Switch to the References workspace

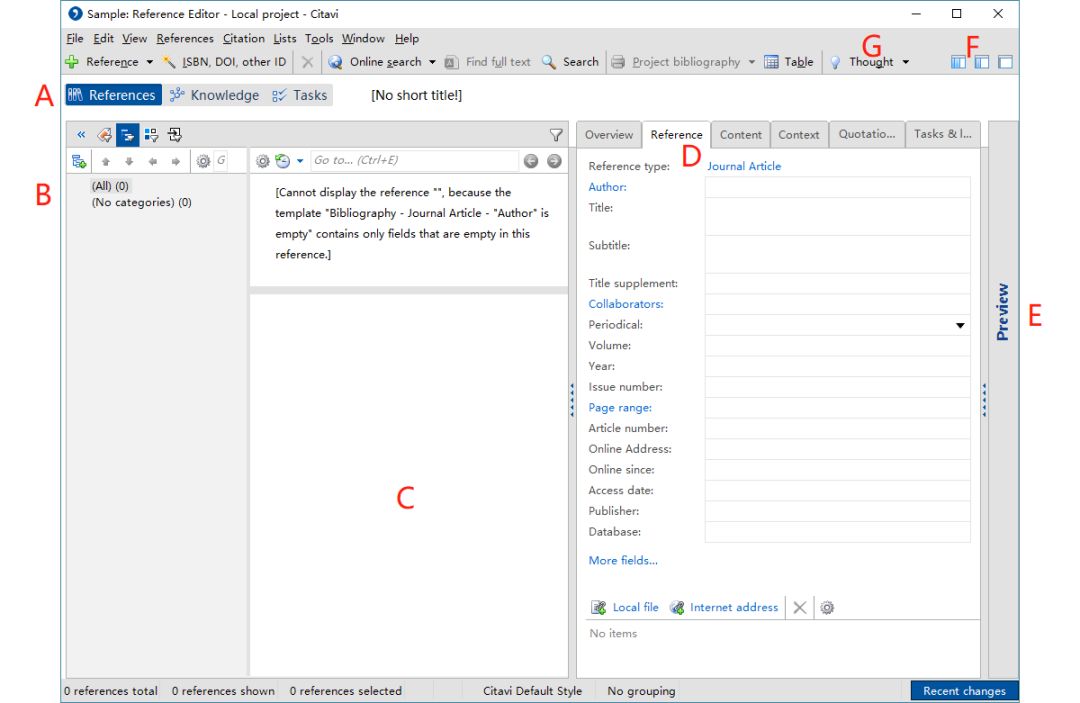tap(113, 95)
